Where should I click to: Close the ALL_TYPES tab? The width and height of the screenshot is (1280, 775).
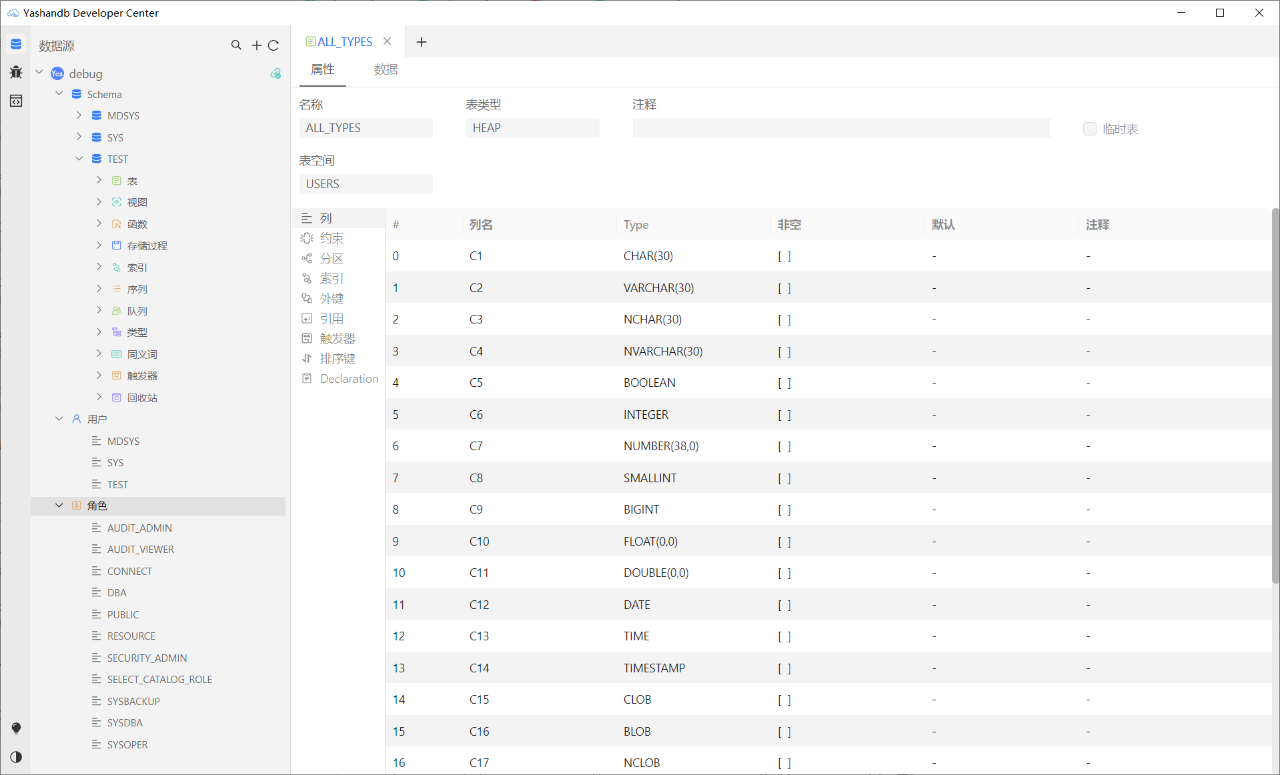click(387, 42)
